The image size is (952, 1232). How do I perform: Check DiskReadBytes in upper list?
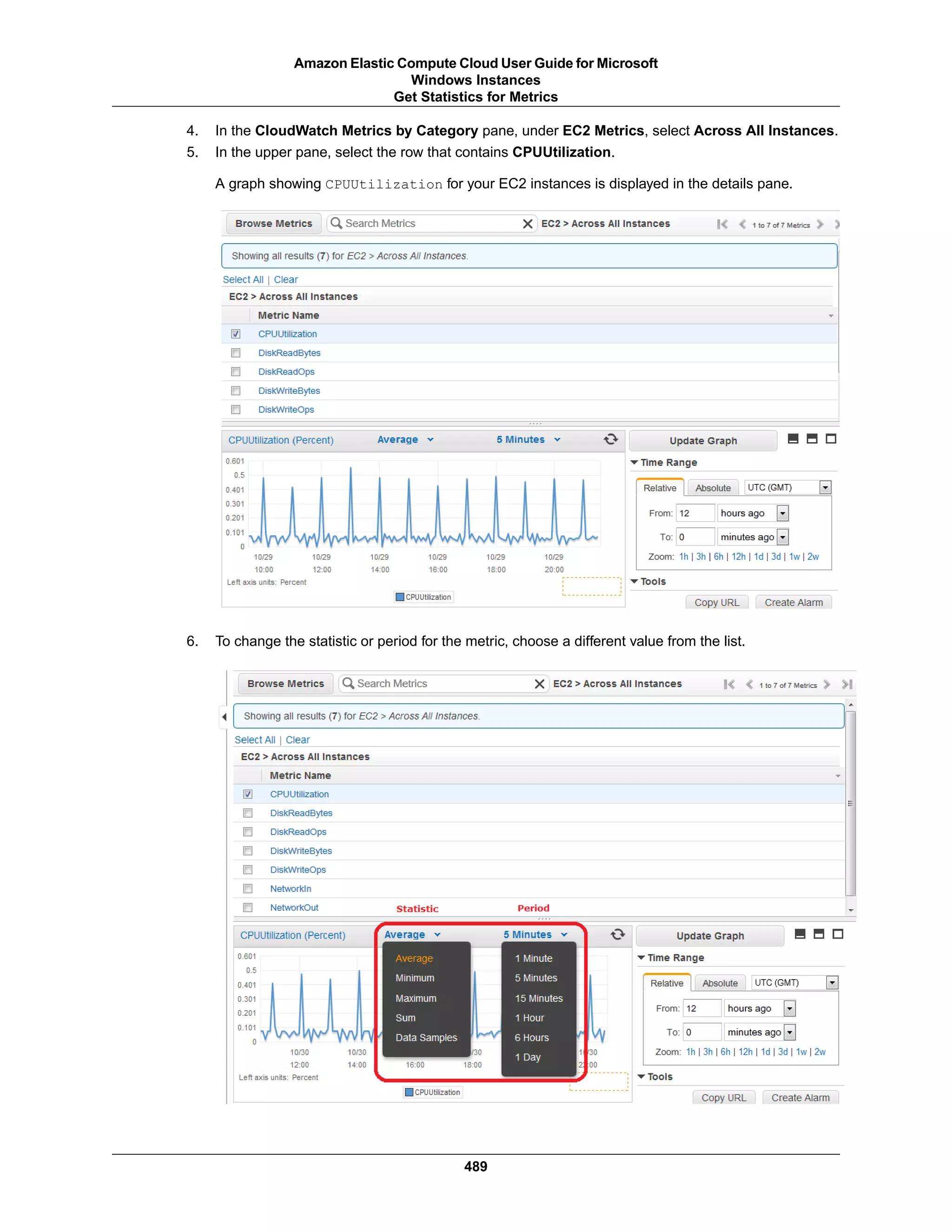click(x=236, y=352)
